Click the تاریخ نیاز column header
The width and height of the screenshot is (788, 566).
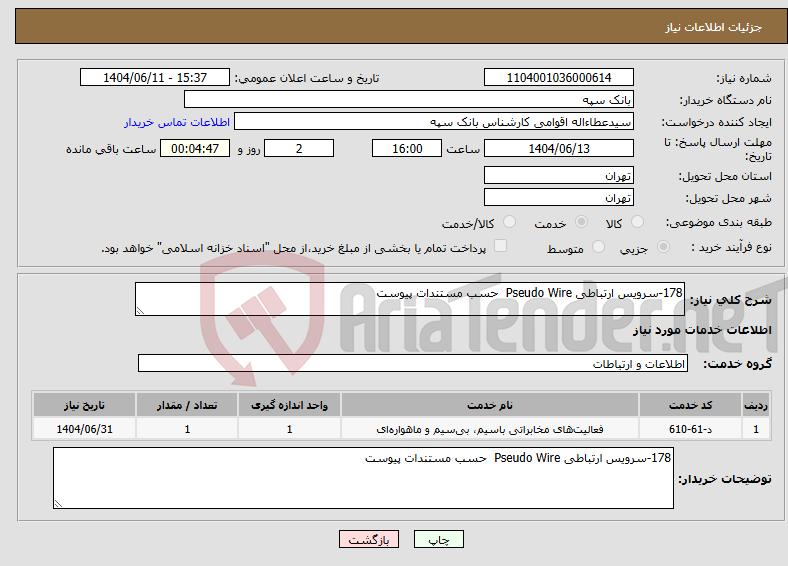(x=84, y=405)
